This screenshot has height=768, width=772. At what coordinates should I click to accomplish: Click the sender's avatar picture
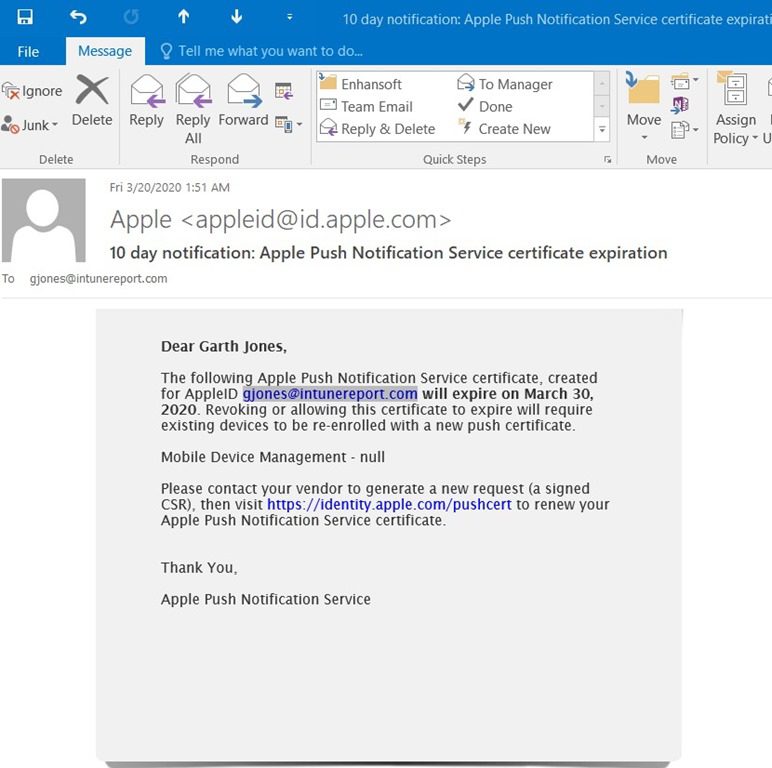[44, 220]
